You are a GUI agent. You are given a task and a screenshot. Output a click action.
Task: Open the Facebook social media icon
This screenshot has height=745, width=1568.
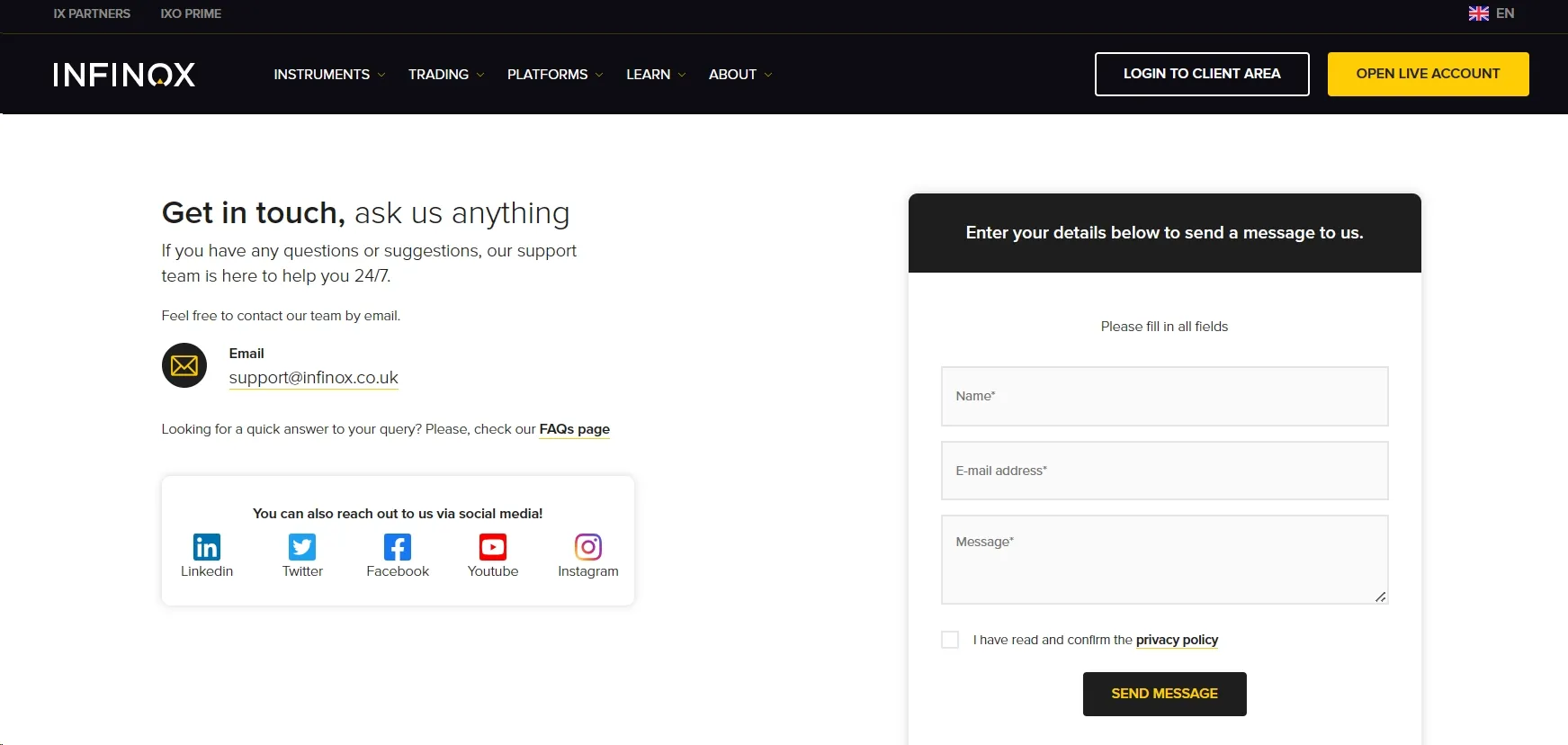click(398, 547)
